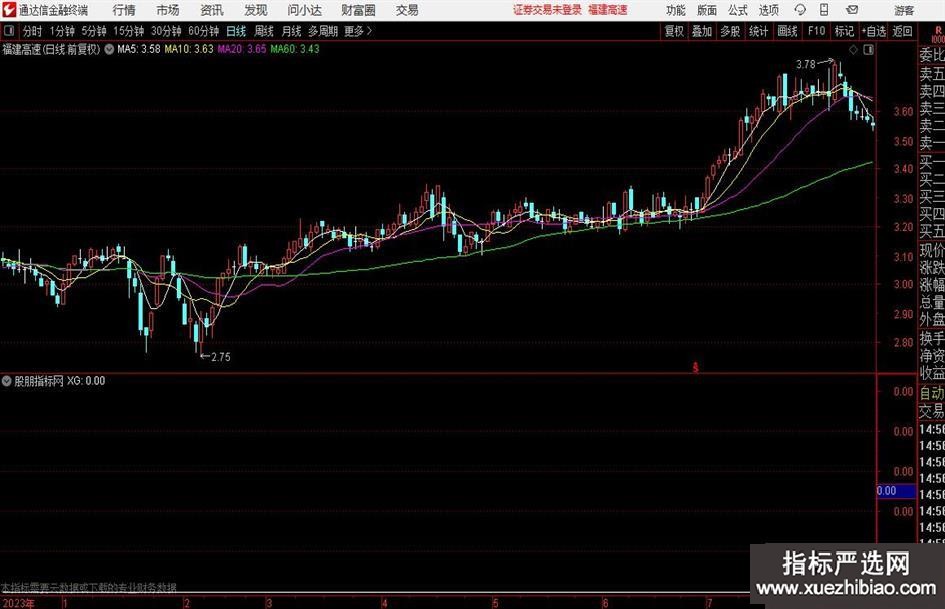The width and height of the screenshot is (945, 609).
Task: Click the F10 company info button
Action: pyautogui.click(x=817, y=31)
